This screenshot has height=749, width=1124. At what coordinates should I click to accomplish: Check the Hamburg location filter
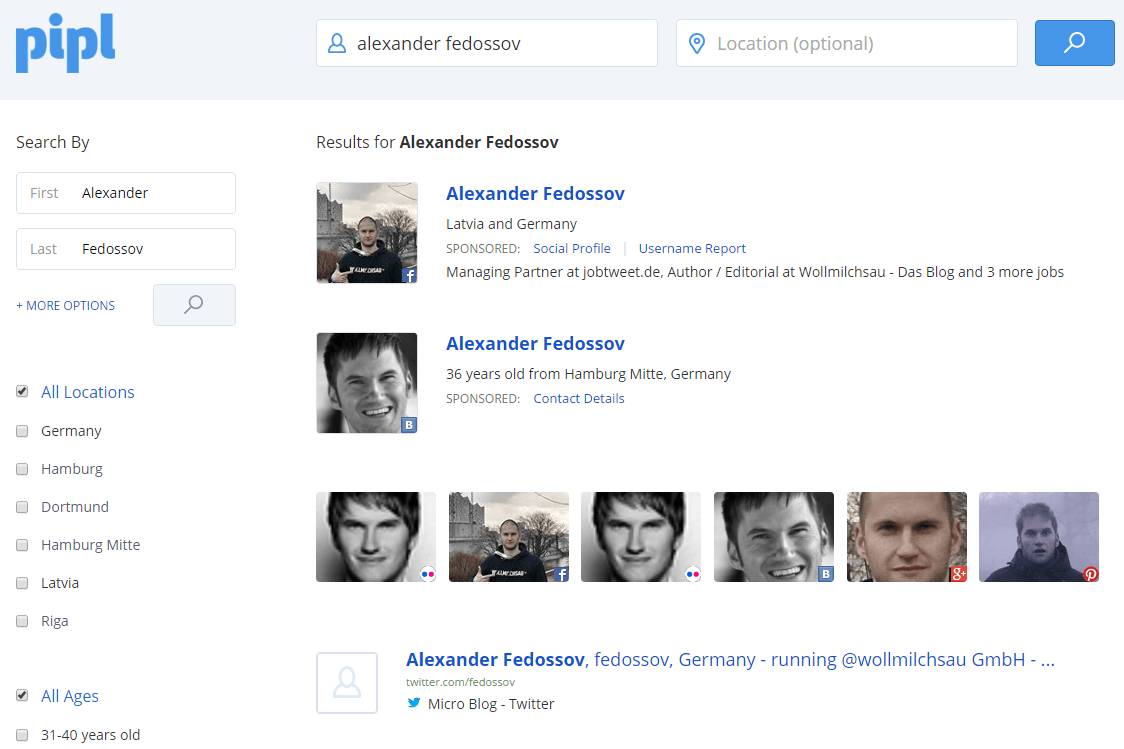(x=22, y=469)
